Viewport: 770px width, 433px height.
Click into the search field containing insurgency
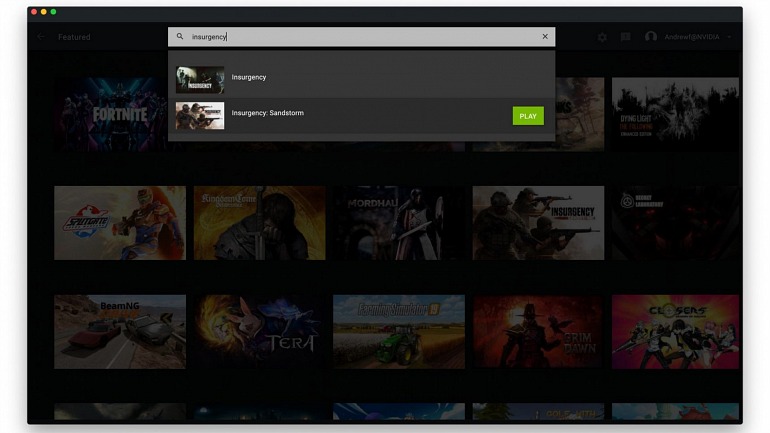(x=361, y=37)
